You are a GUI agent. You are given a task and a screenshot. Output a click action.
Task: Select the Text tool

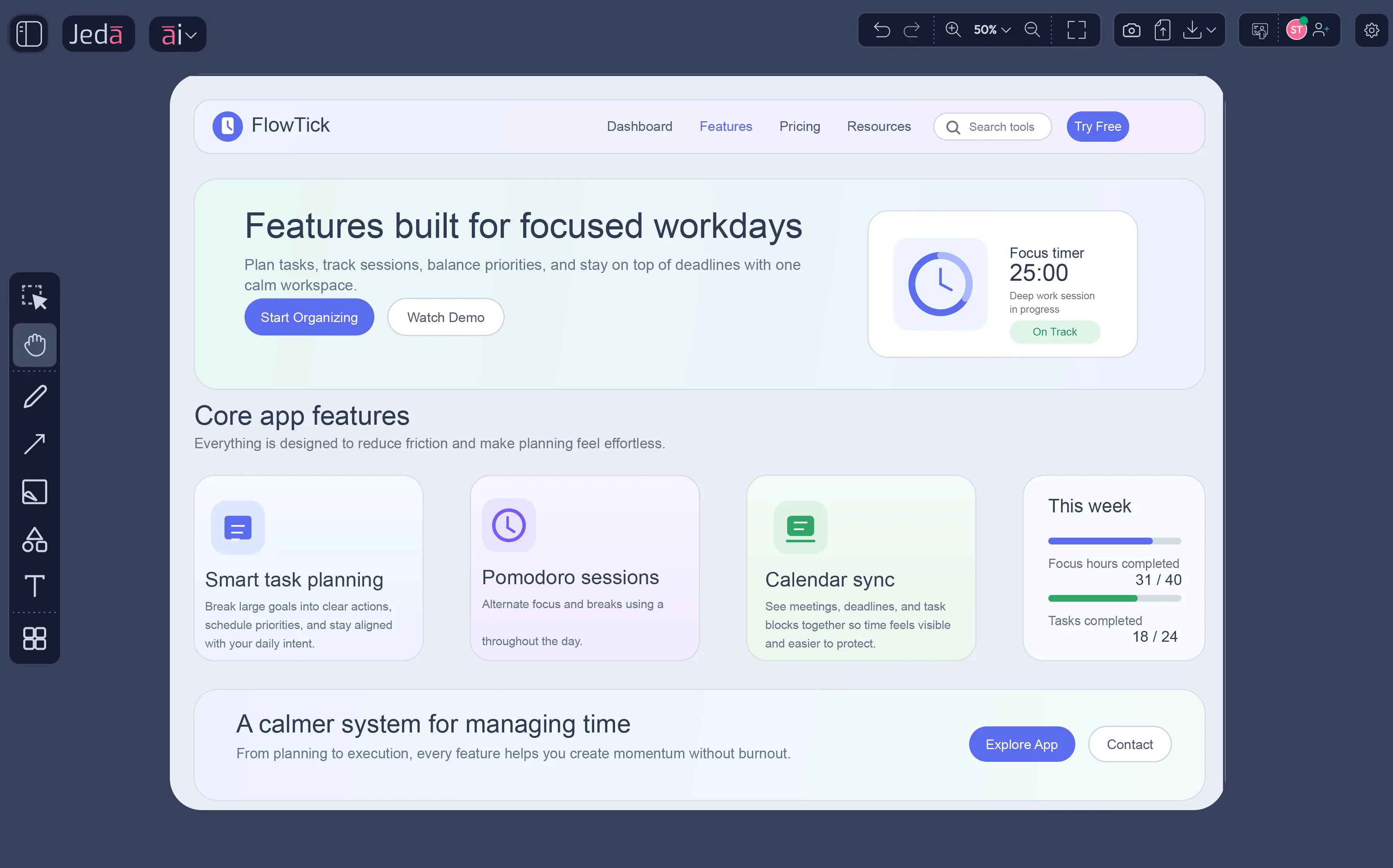pyautogui.click(x=34, y=586)
